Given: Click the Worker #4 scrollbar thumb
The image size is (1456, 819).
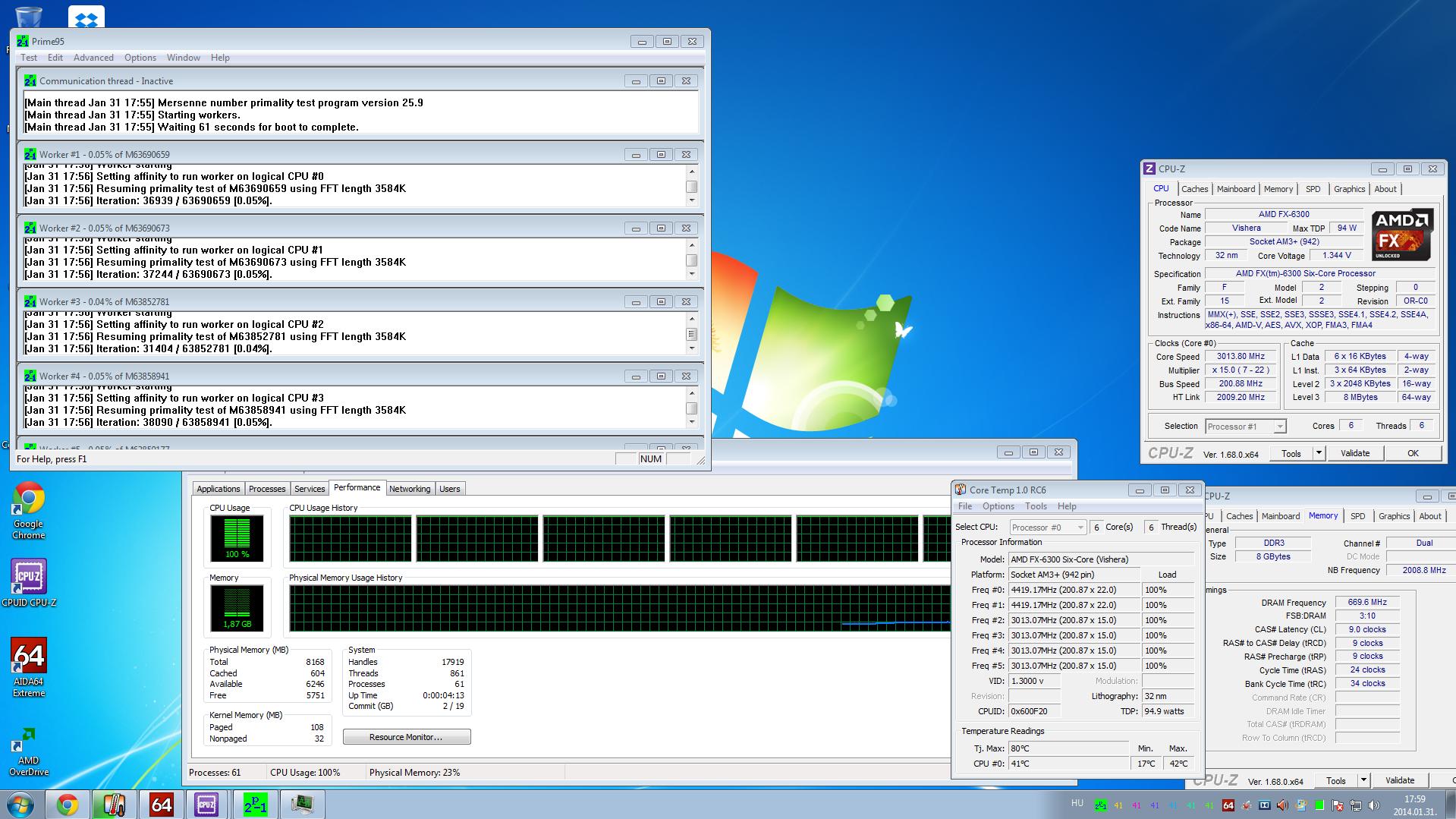Looking at the screenshot, I should (x=691, y=408).
